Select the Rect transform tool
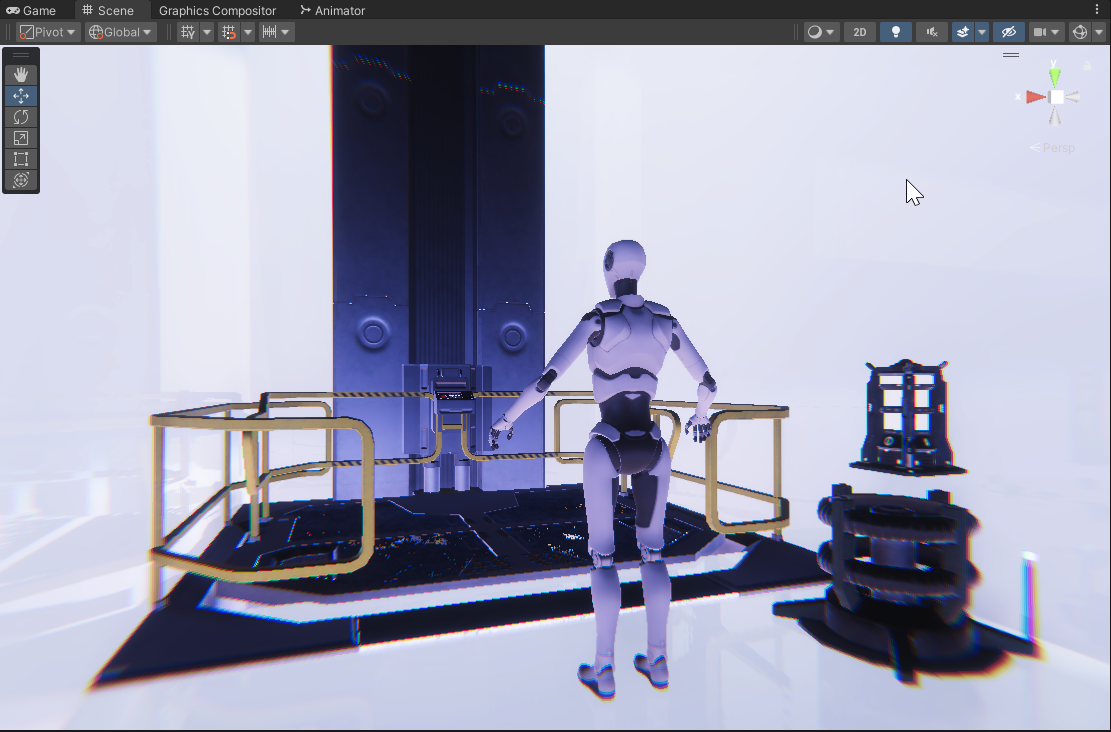This screenshot has height=732, width=1111. pyautogui.click(x=21, y=159)
